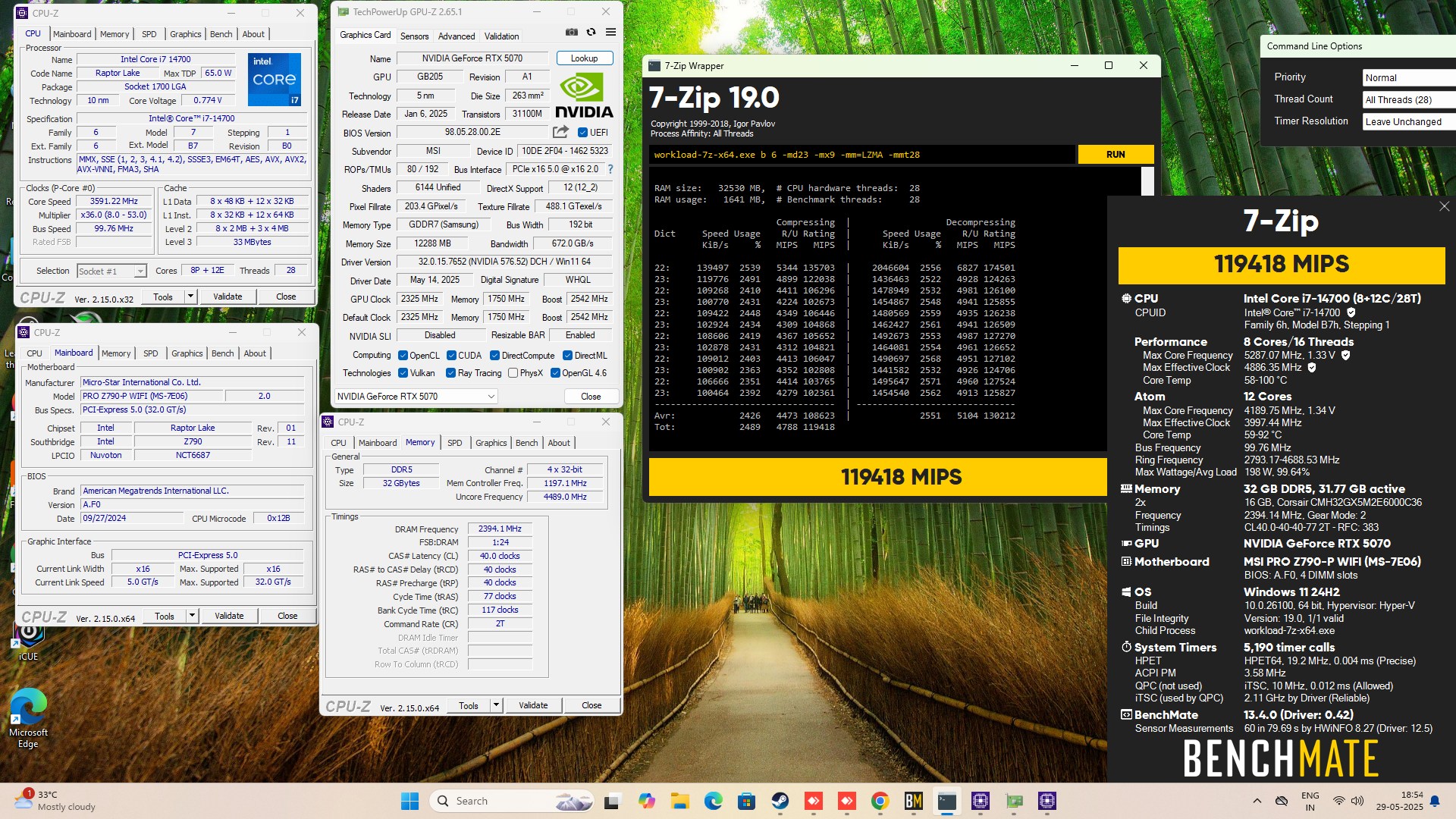Open the Priority dropdown set to Normal
This screenshot has width=1456, height=819.
click(1409, 77)
